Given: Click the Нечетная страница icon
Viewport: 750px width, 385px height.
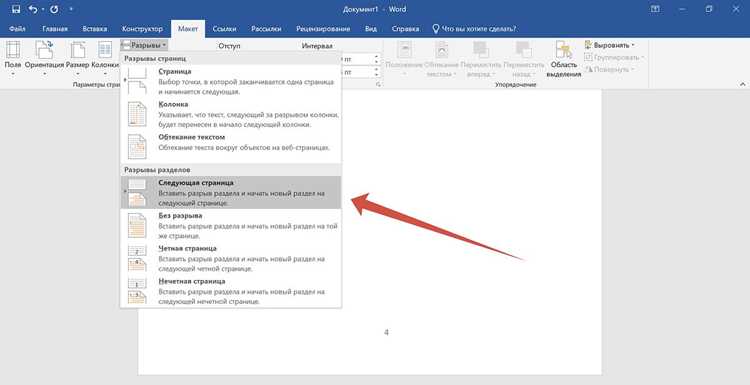Looking at the screenshot, I should click(137, 291).
